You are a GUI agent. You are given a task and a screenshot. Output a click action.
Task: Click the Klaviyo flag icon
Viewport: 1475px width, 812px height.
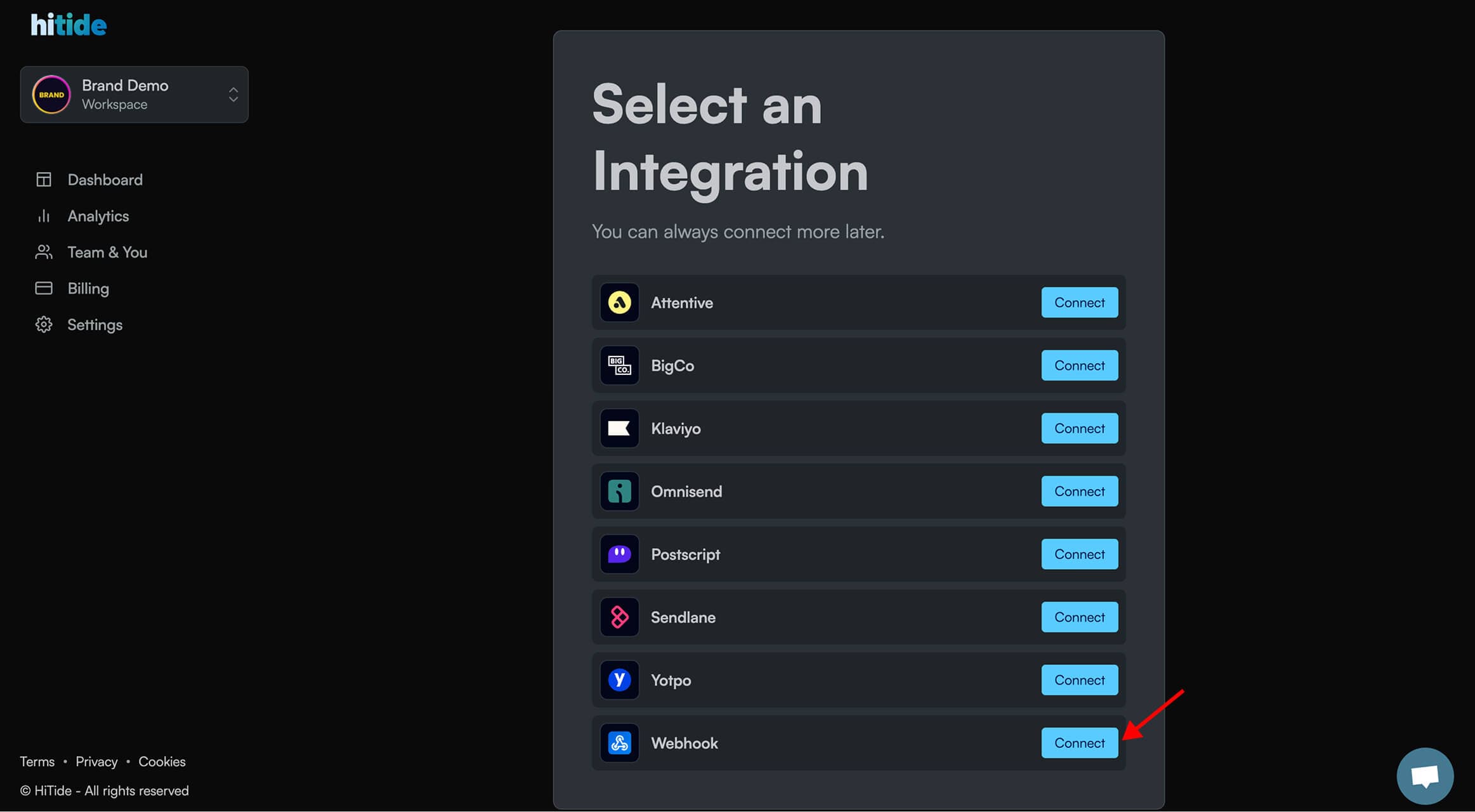pos(619,428)
